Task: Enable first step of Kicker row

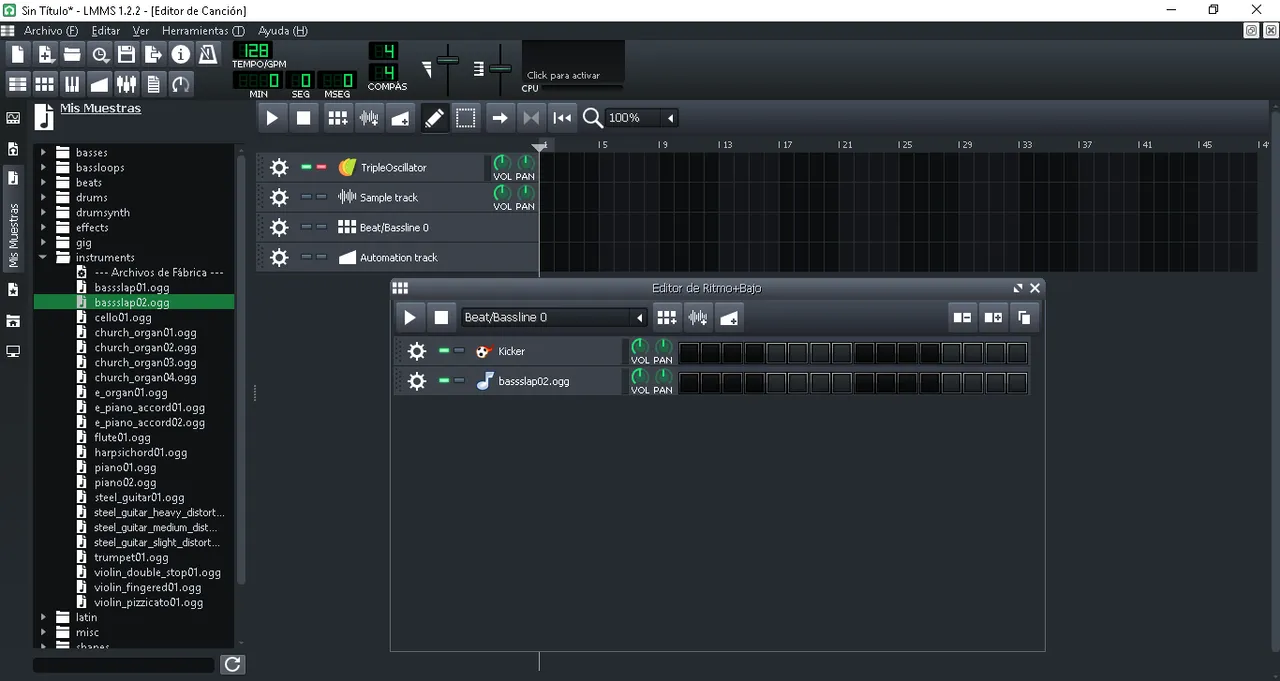Action: point(689,352)
